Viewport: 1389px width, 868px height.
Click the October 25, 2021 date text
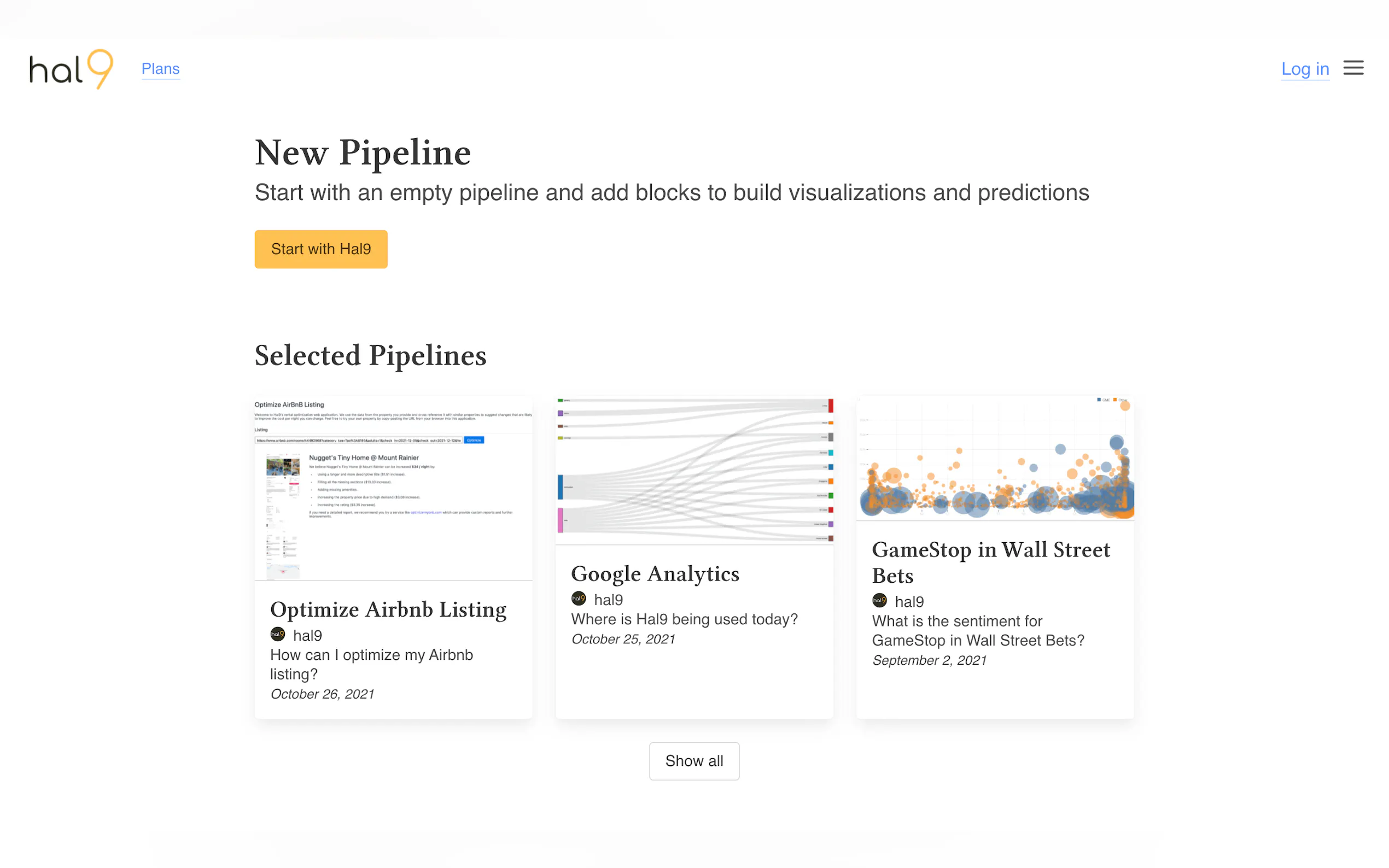[x=623, y=639]
